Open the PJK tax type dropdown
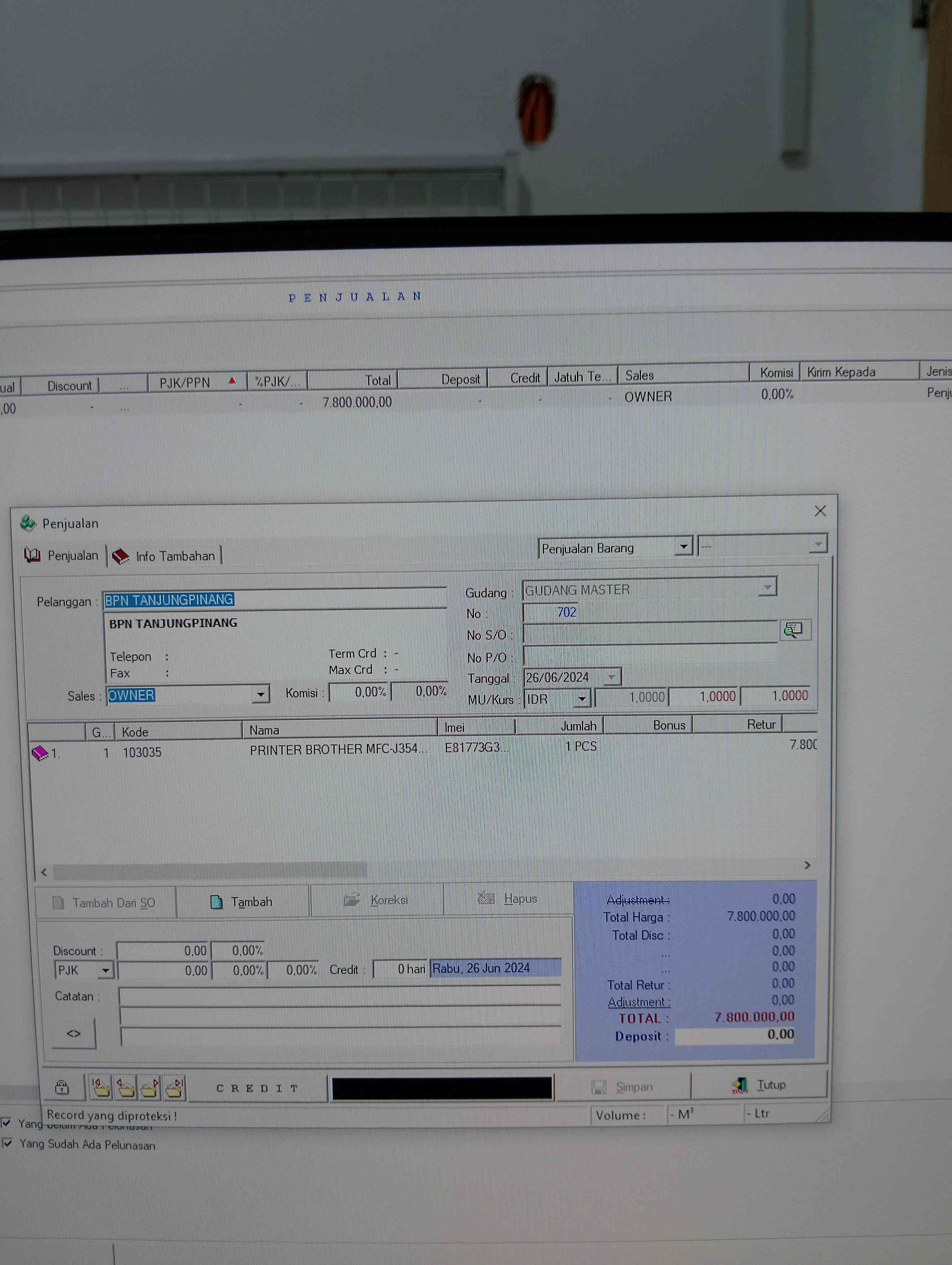The width and height of the screenshot is (952, 1265). coord(106,970)
